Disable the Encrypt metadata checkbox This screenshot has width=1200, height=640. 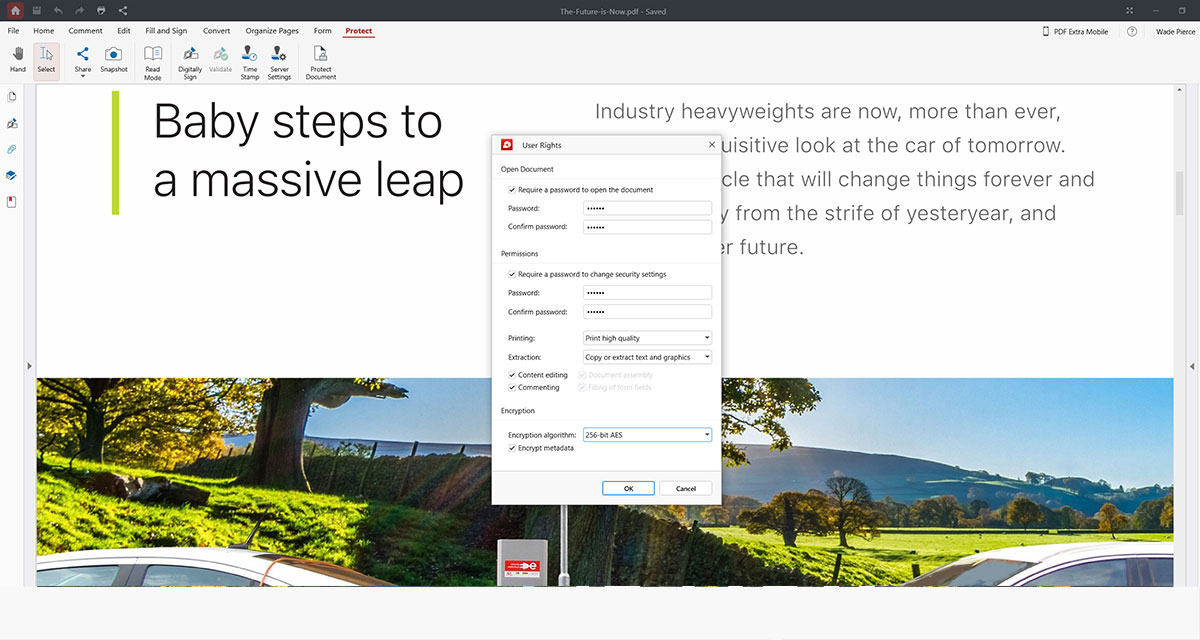(x=513, y=448)
